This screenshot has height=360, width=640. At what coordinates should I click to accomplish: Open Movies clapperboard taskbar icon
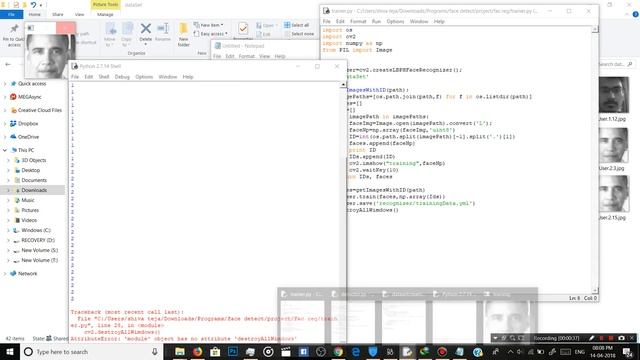point(286,351)
